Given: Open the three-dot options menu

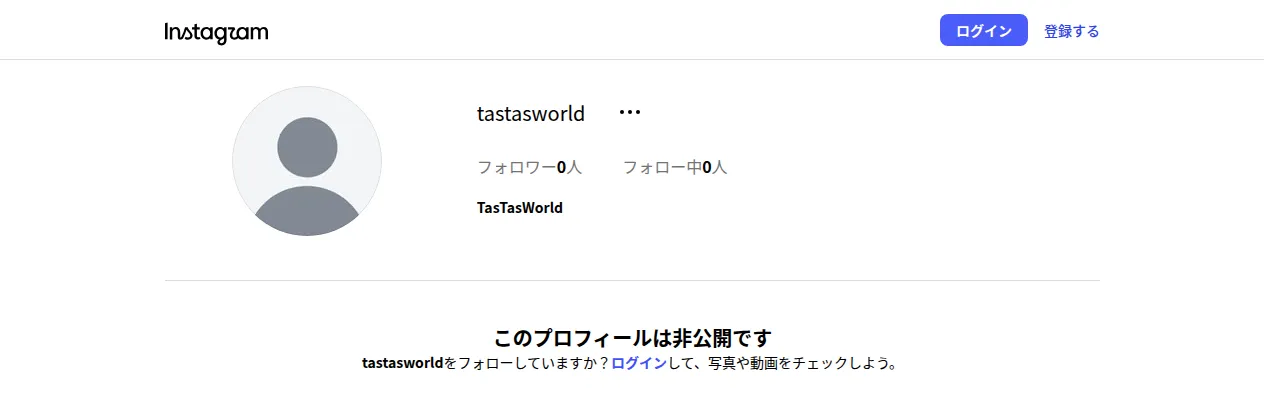Looking at the screenshot, I should click(x=629, y=113).
